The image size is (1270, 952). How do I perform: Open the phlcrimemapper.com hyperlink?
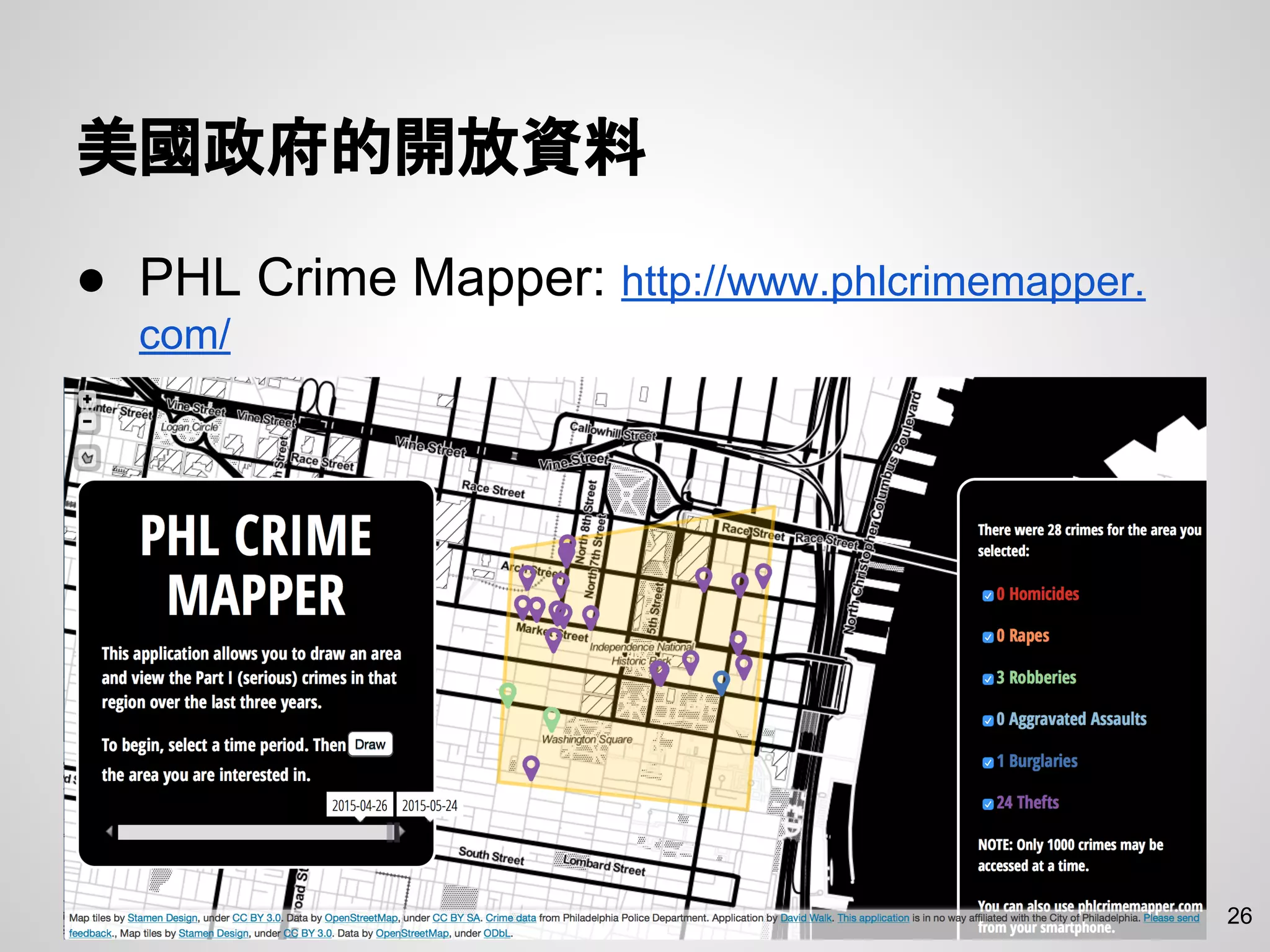pyautogui.click(x=883, y=282)
